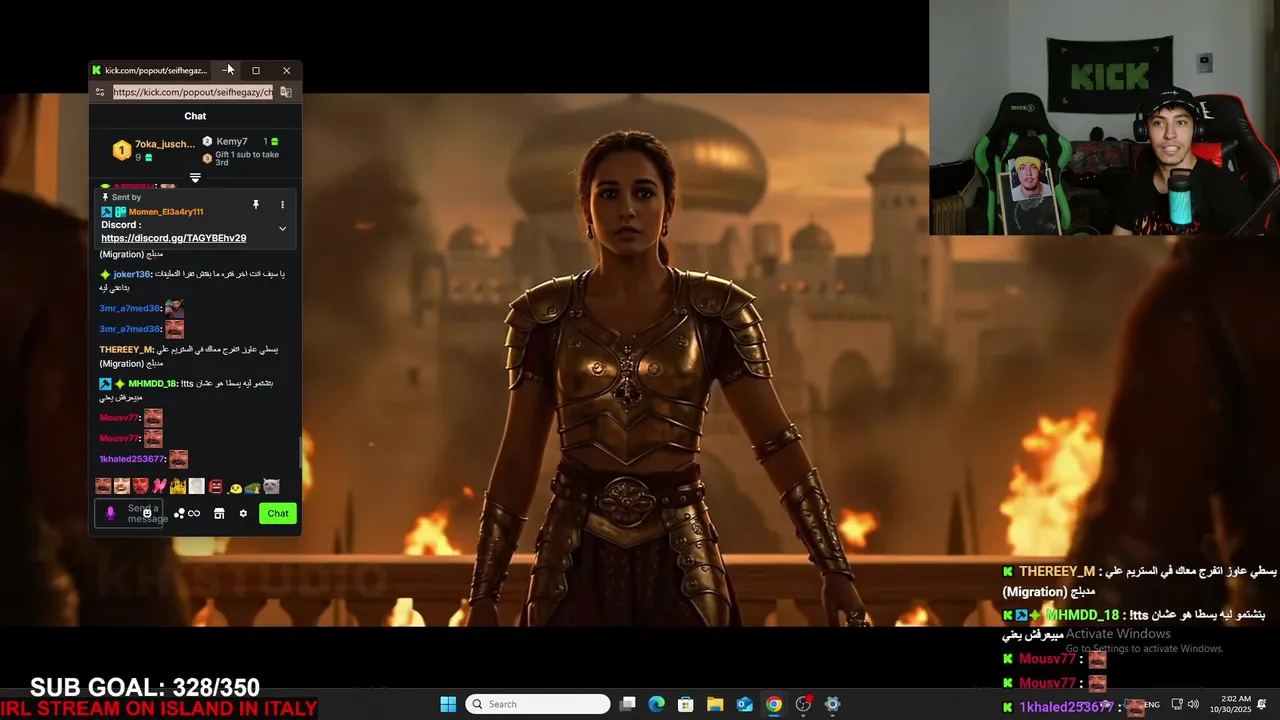Click the infinity points icon in chat

(194, 513)
